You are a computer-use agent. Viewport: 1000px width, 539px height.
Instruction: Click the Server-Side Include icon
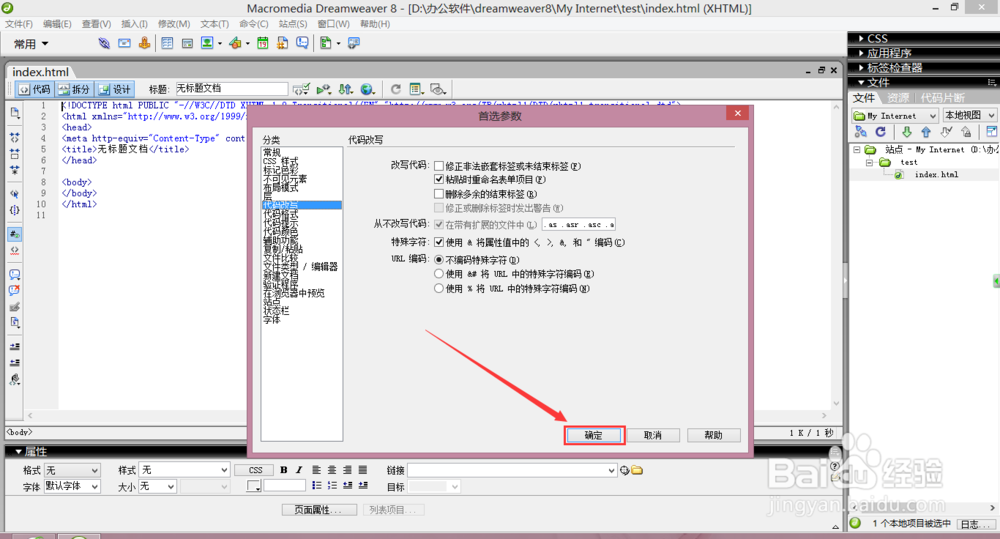(283, 43)
